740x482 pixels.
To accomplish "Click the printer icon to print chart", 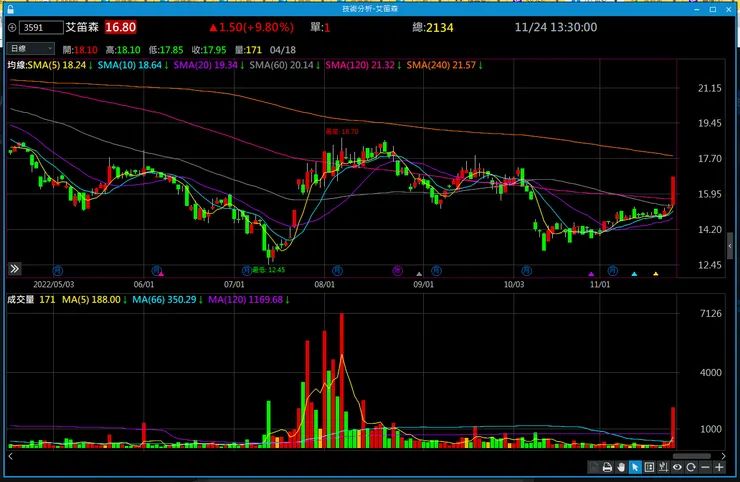I will [607, 467].
